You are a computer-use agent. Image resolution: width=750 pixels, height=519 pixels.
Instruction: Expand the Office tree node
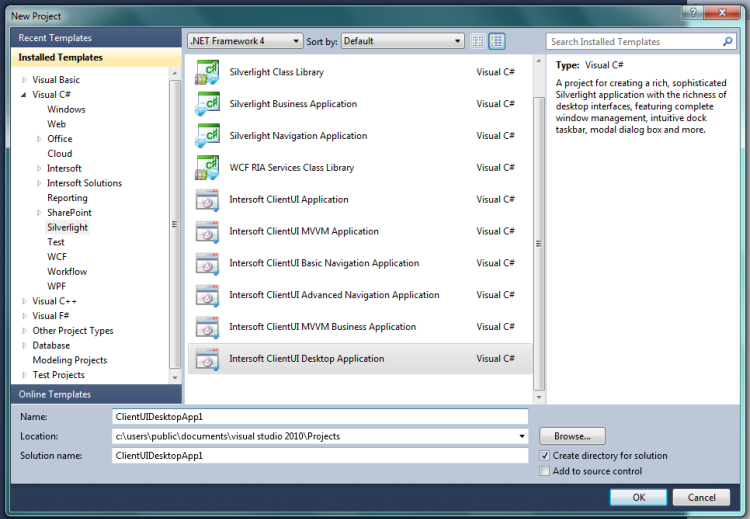(x=39, y=139)
